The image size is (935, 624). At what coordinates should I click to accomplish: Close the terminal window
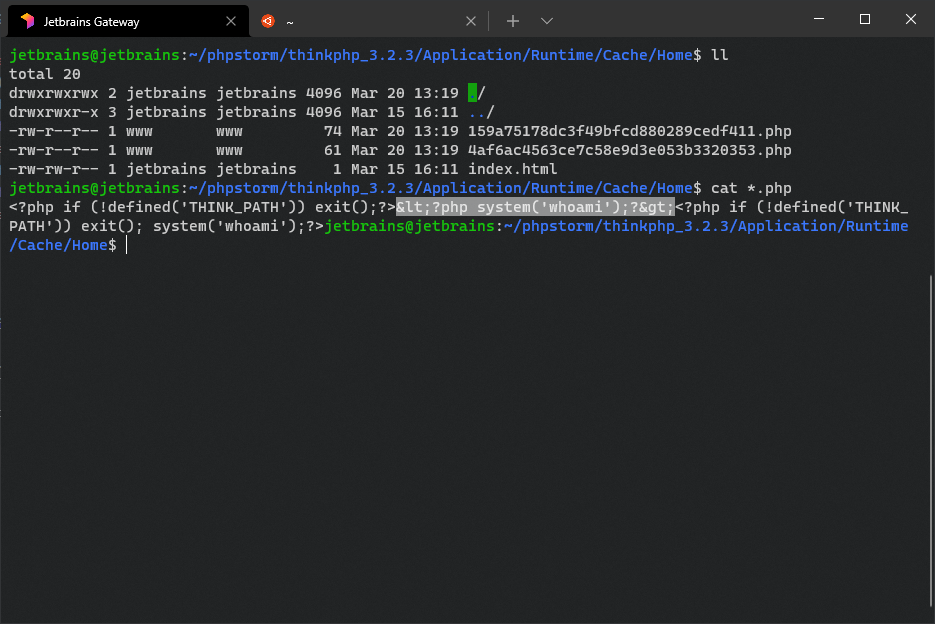[911, 19]
